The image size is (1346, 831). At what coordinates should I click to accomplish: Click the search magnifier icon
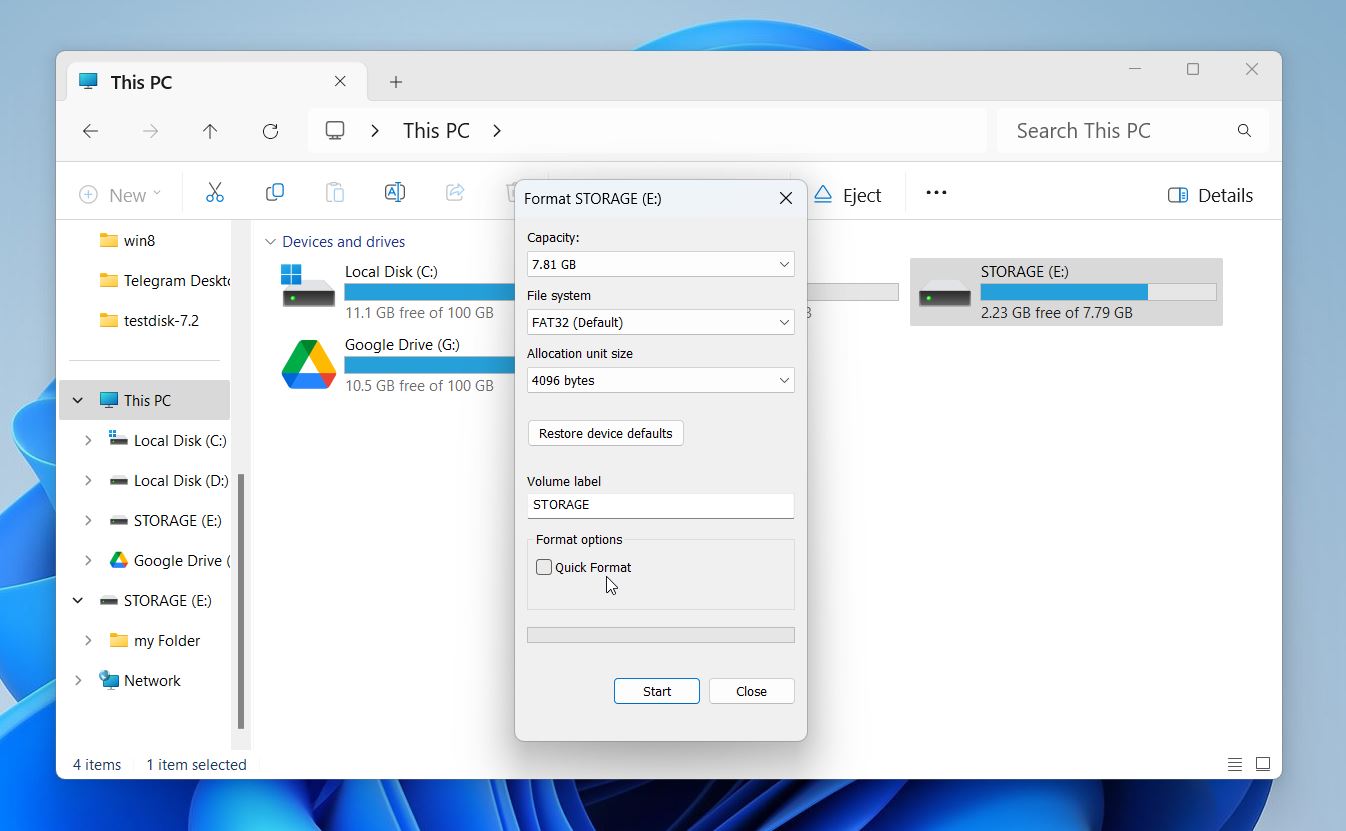click(x=1244, y=131)
